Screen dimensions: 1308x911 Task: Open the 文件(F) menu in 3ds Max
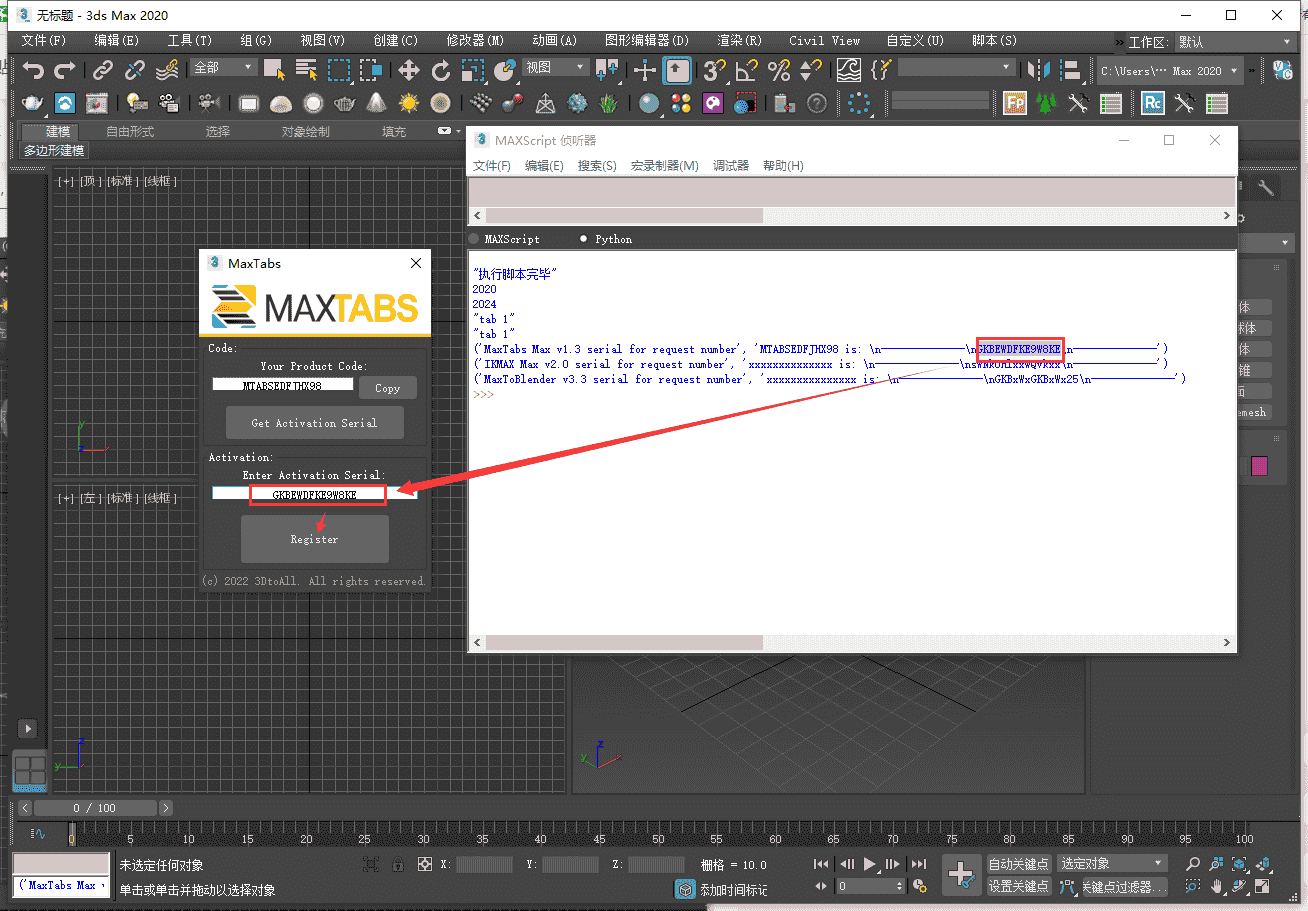tap(43, 41)
